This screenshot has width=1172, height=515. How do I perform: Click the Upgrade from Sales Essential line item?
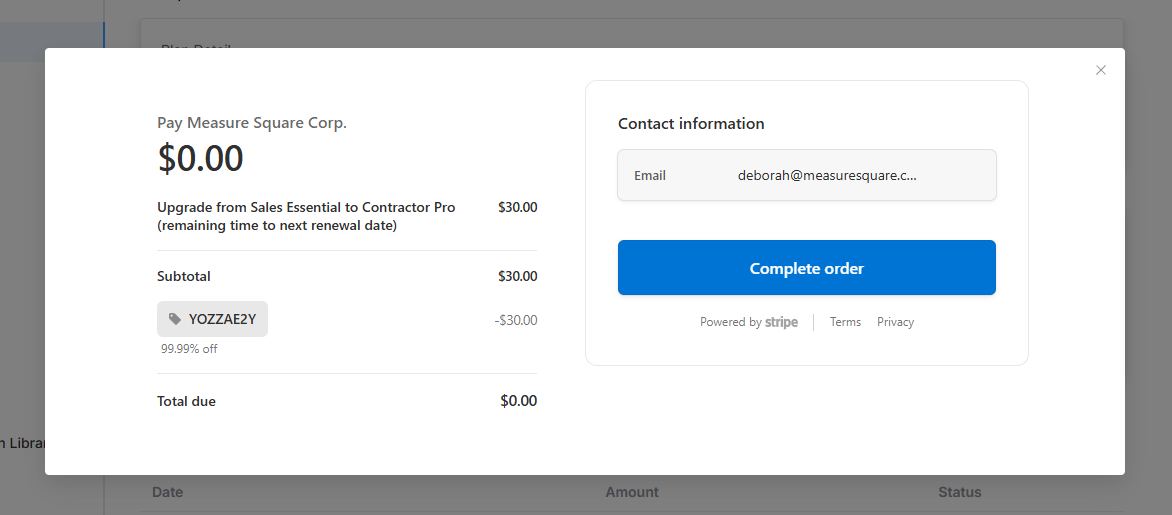[x=306, y=216]
